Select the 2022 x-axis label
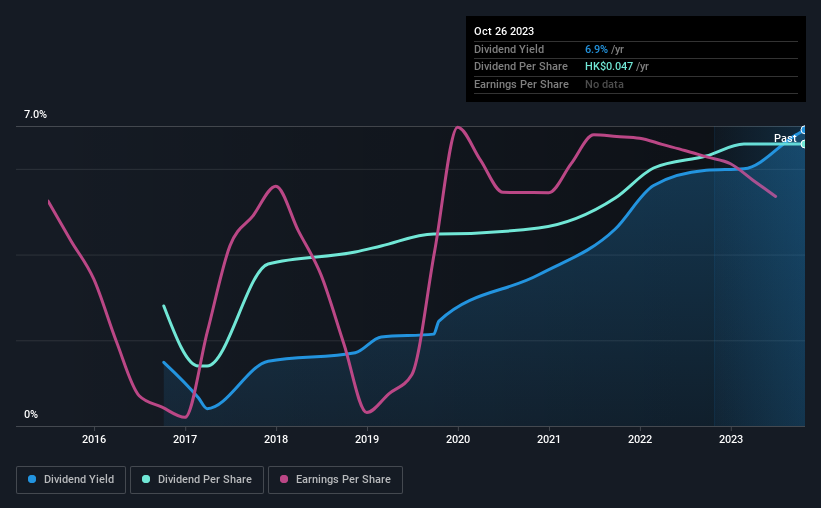This screenshot has height=508, width=821. point(640,439)
